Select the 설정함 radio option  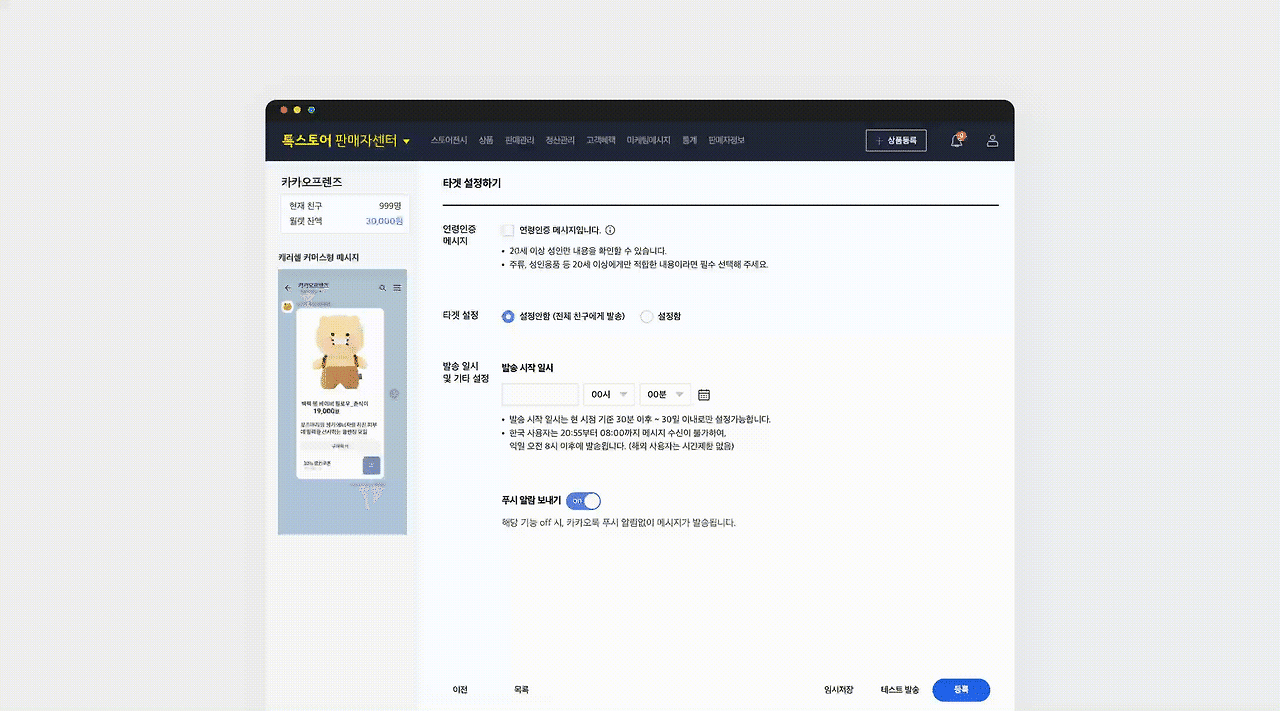[x=646, y=316]
